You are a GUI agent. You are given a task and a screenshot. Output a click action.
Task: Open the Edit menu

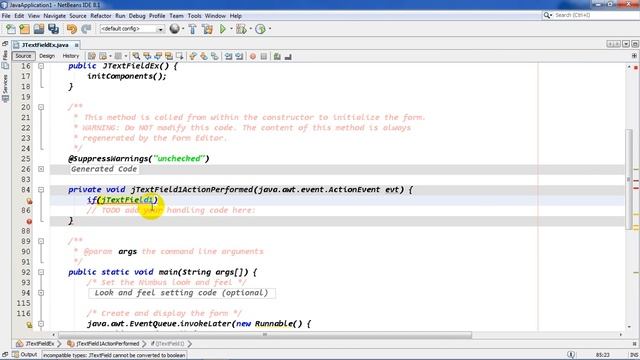19,16
